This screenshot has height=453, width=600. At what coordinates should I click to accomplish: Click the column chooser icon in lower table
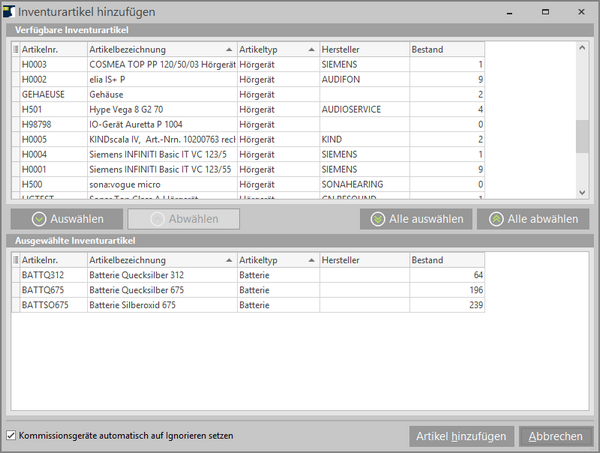click(14, 260)
